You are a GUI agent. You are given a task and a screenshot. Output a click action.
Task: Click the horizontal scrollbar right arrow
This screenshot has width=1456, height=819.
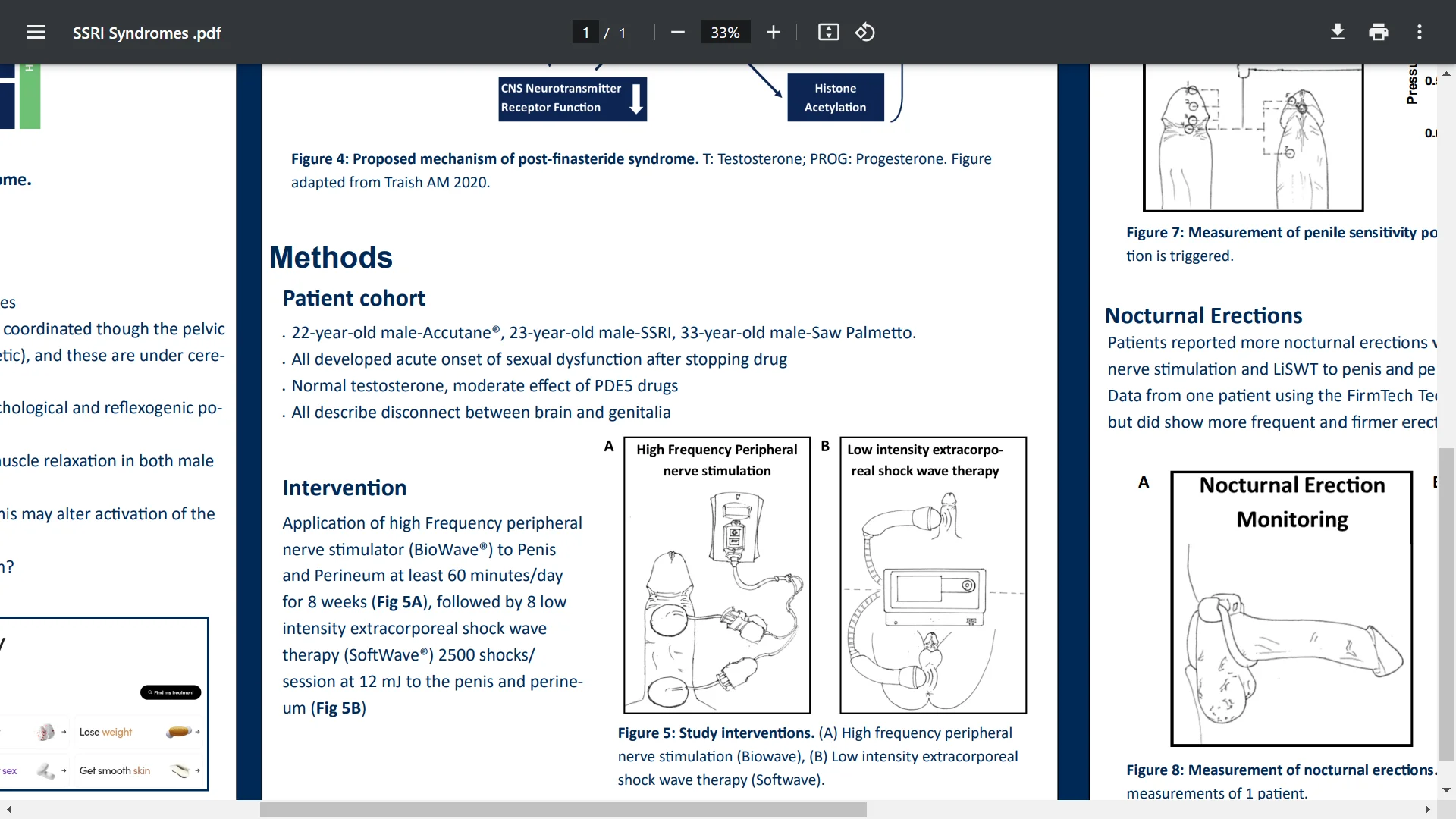1427,809
